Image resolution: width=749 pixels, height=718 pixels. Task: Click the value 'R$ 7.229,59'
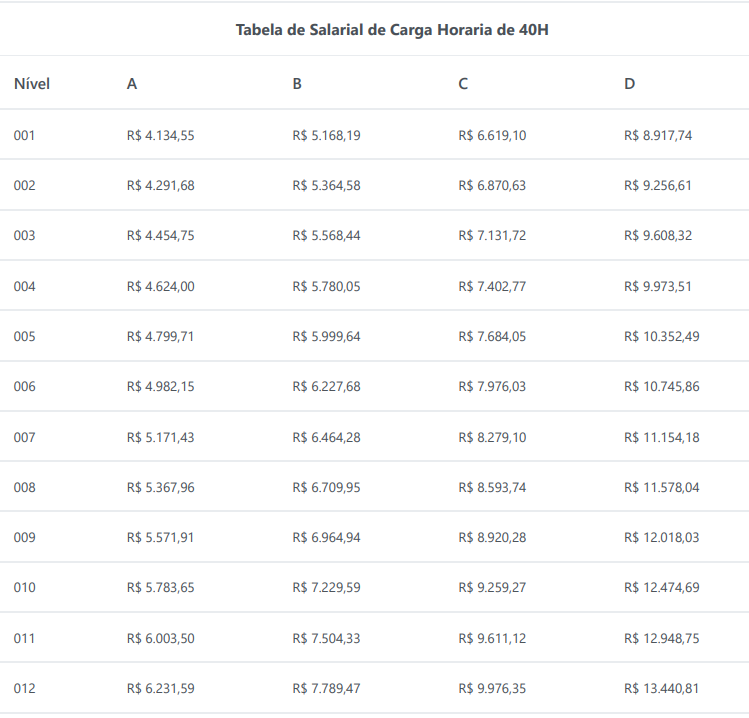326,588
